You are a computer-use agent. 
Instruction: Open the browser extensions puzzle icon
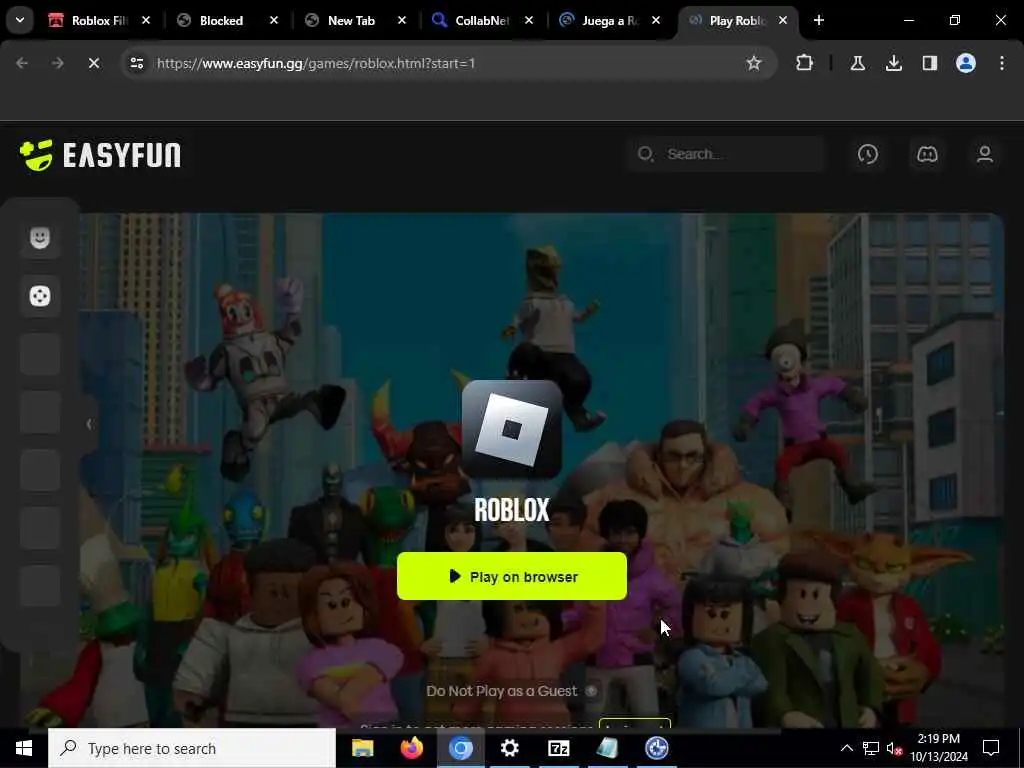pos(805,63)
